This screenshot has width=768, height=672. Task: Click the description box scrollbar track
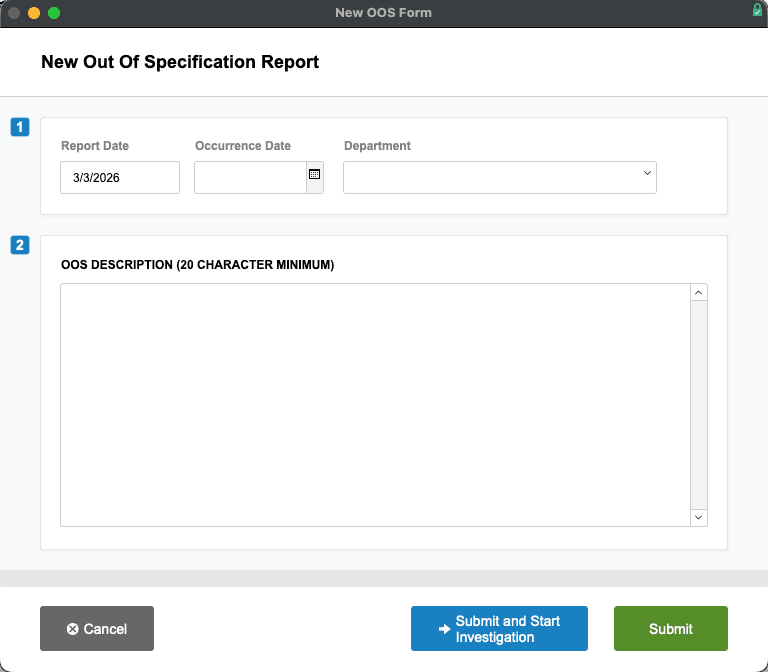pos(699,404)
